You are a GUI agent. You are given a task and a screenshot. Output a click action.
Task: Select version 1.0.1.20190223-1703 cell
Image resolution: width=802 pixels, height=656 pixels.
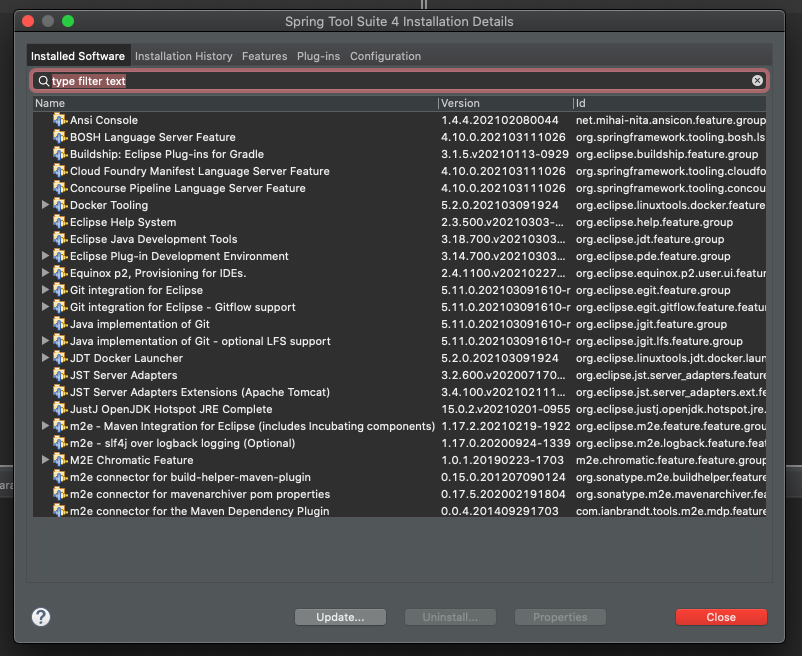[502, 460]
